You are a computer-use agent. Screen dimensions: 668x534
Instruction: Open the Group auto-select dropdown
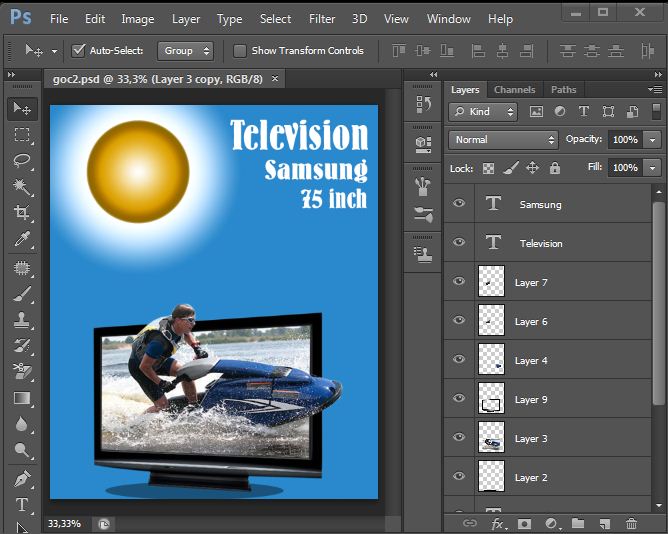point(187,50)
